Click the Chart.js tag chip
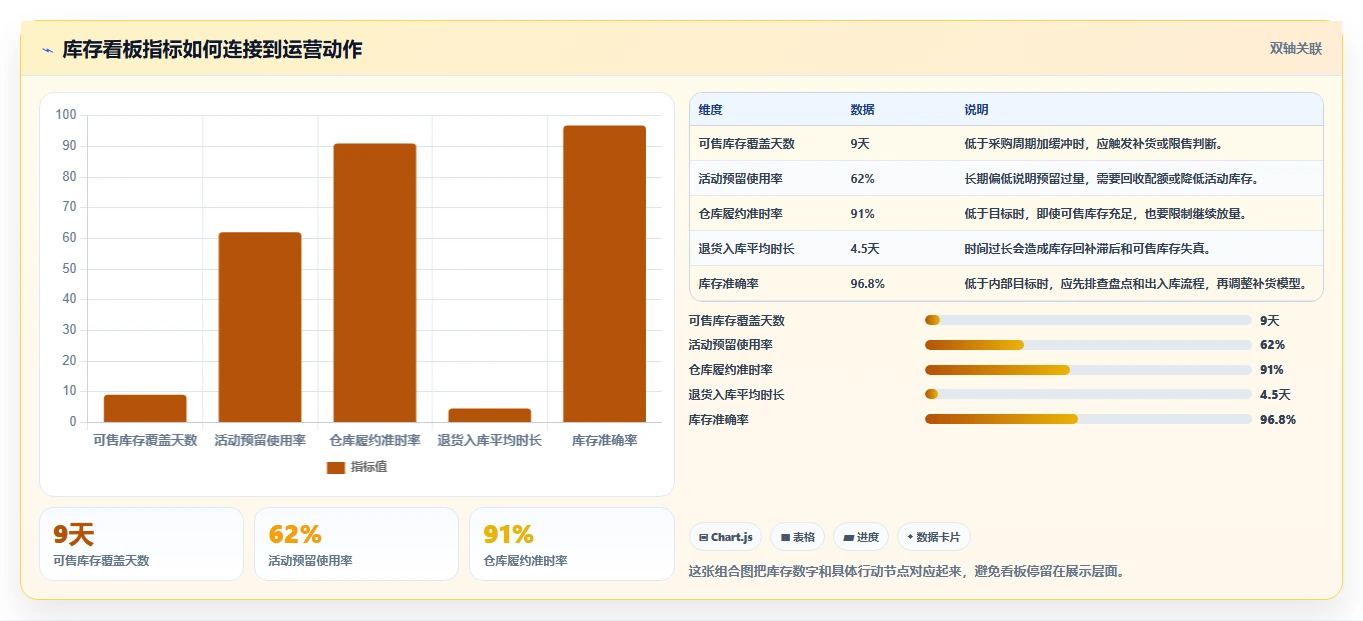The height and width of the screenshot is (621, 1363). pos(726,537)
